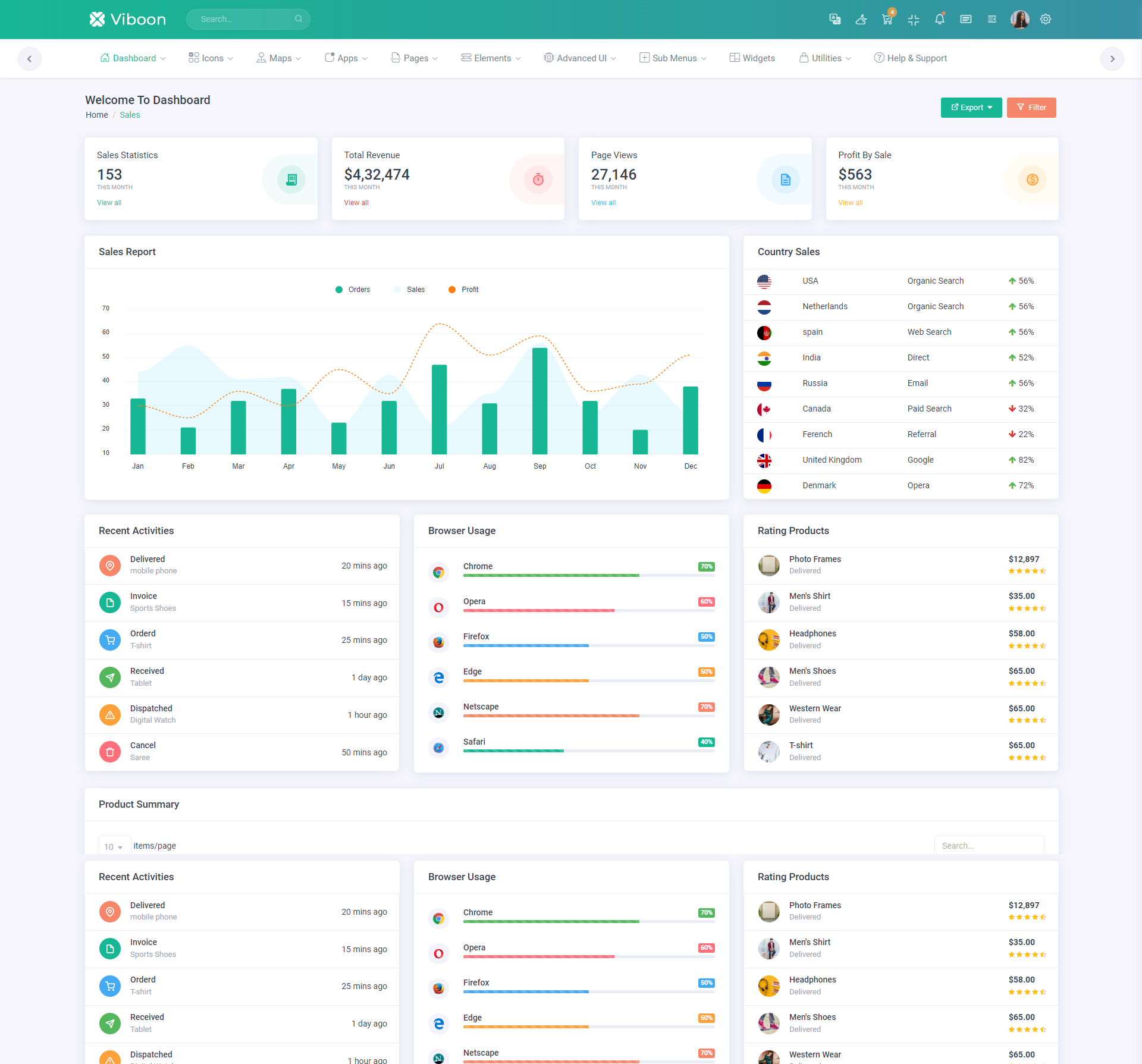
Task: Open the notifications bell
Action: tap(940, 19)
